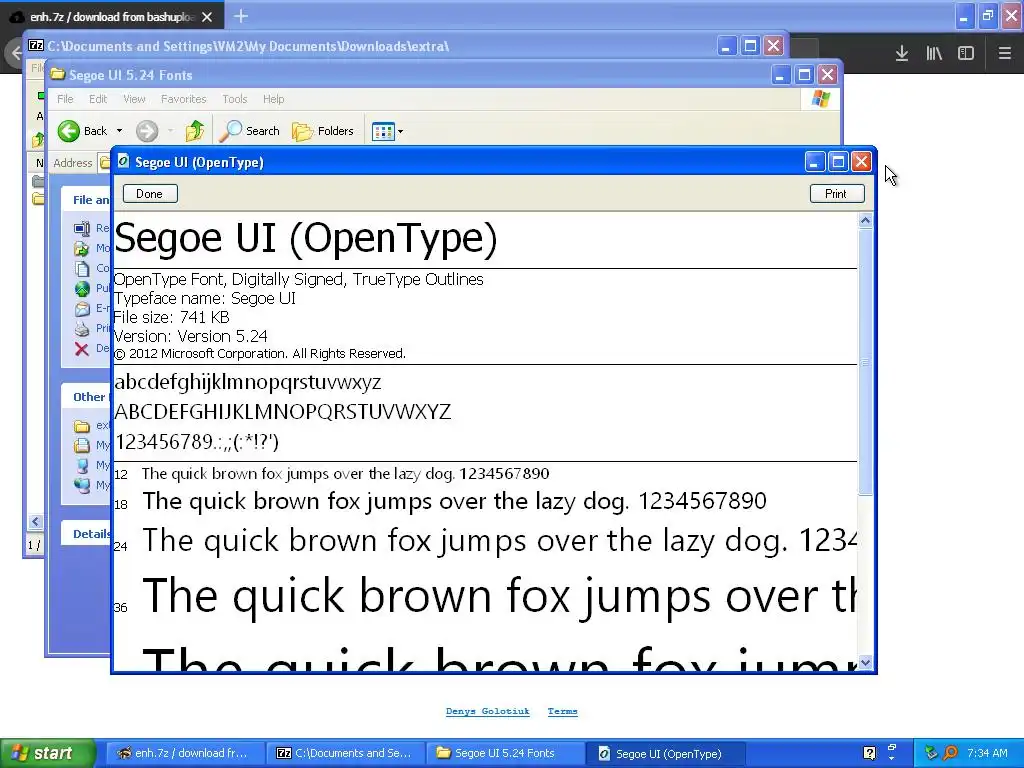Screen dimensions: 1024x768
Task: Open Edit menu in Segoe UI Fonts window
Action: point(98,99)
